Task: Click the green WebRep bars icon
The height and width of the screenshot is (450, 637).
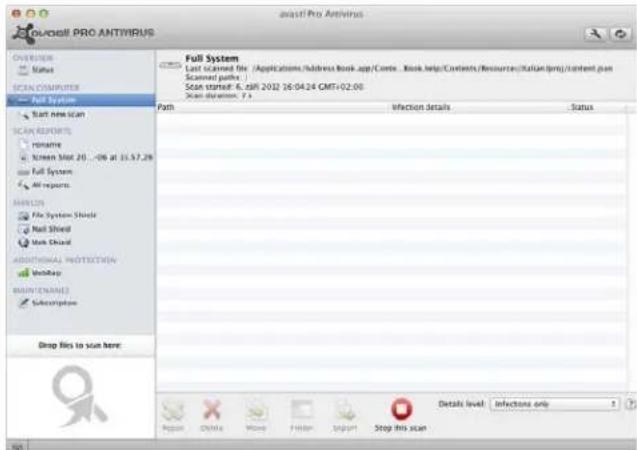Action: tap(24, 273)
